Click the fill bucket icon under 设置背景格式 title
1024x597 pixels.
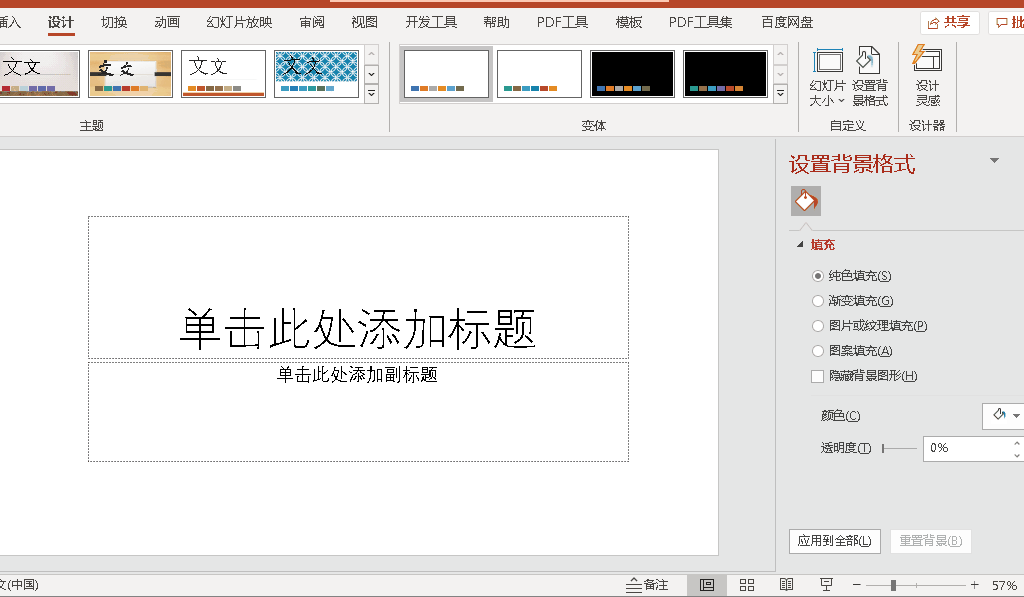pos(805,200)
